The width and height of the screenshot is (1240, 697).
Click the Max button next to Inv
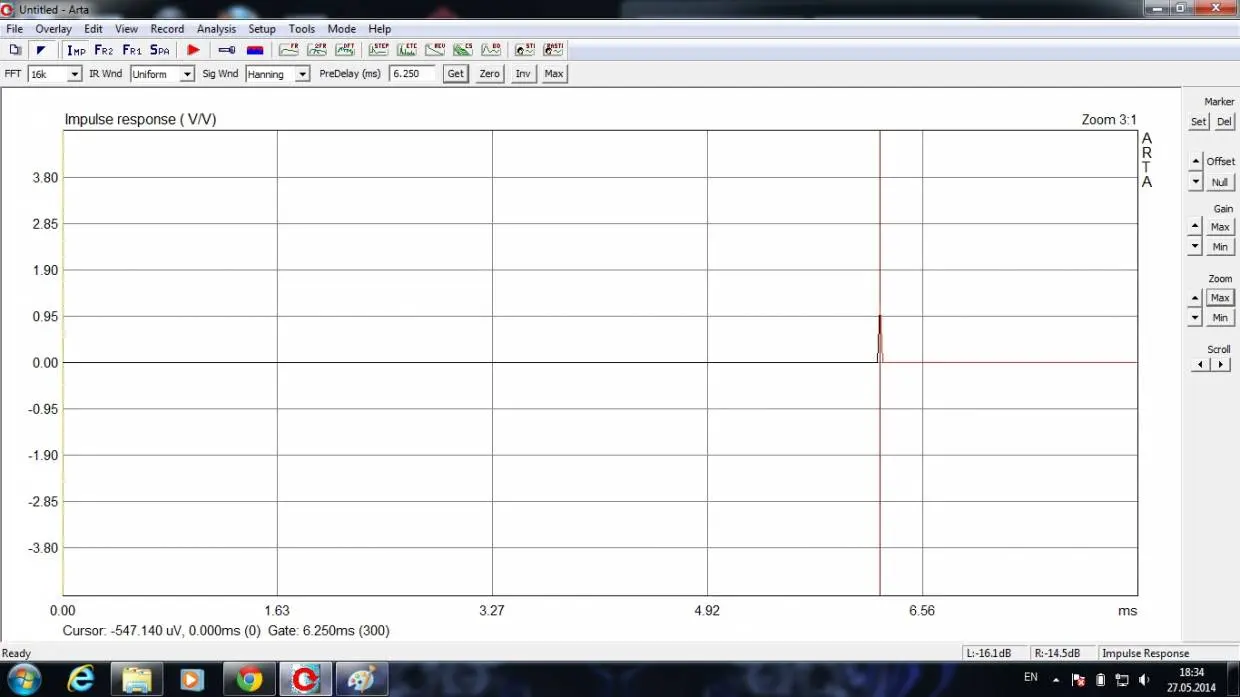pos(554,74)
